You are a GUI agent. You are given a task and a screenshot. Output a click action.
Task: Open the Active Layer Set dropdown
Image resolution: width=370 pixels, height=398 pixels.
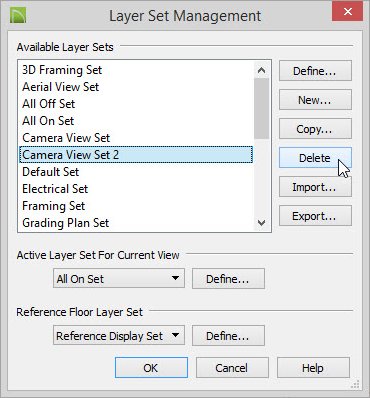(x=119, y=279)
